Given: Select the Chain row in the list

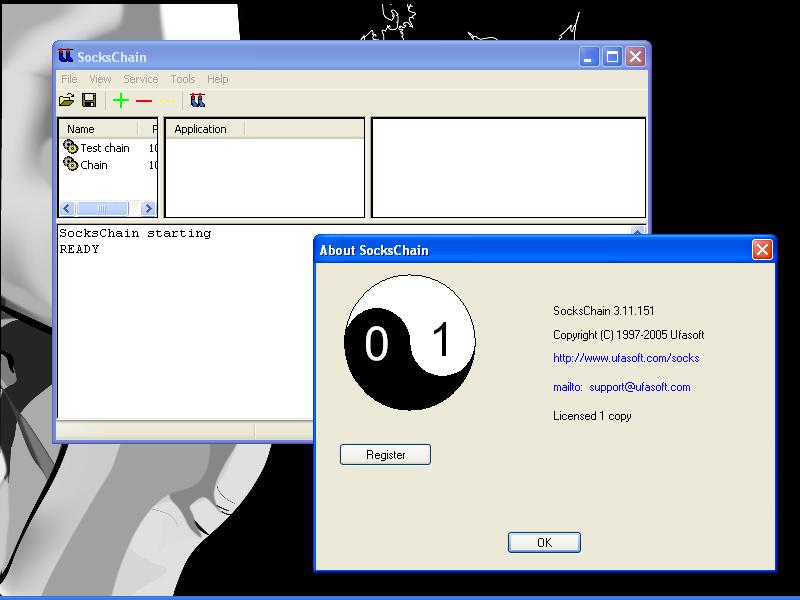Looking at the screenshot, I should [x=109, y=165].
